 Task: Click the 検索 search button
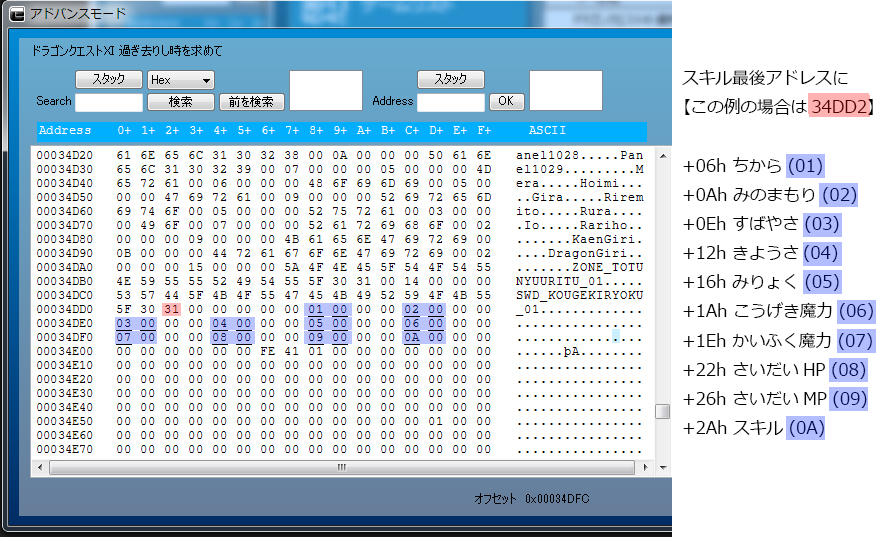[180, 102]
